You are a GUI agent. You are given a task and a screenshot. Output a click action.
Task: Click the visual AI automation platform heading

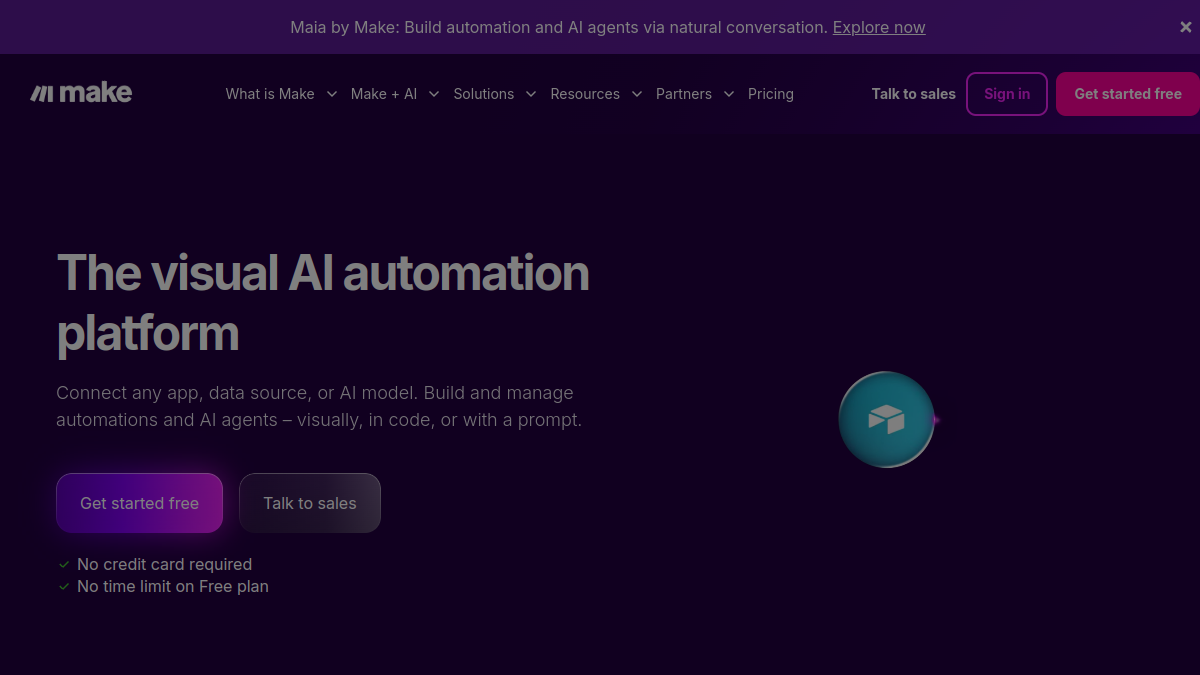[323, 302]
